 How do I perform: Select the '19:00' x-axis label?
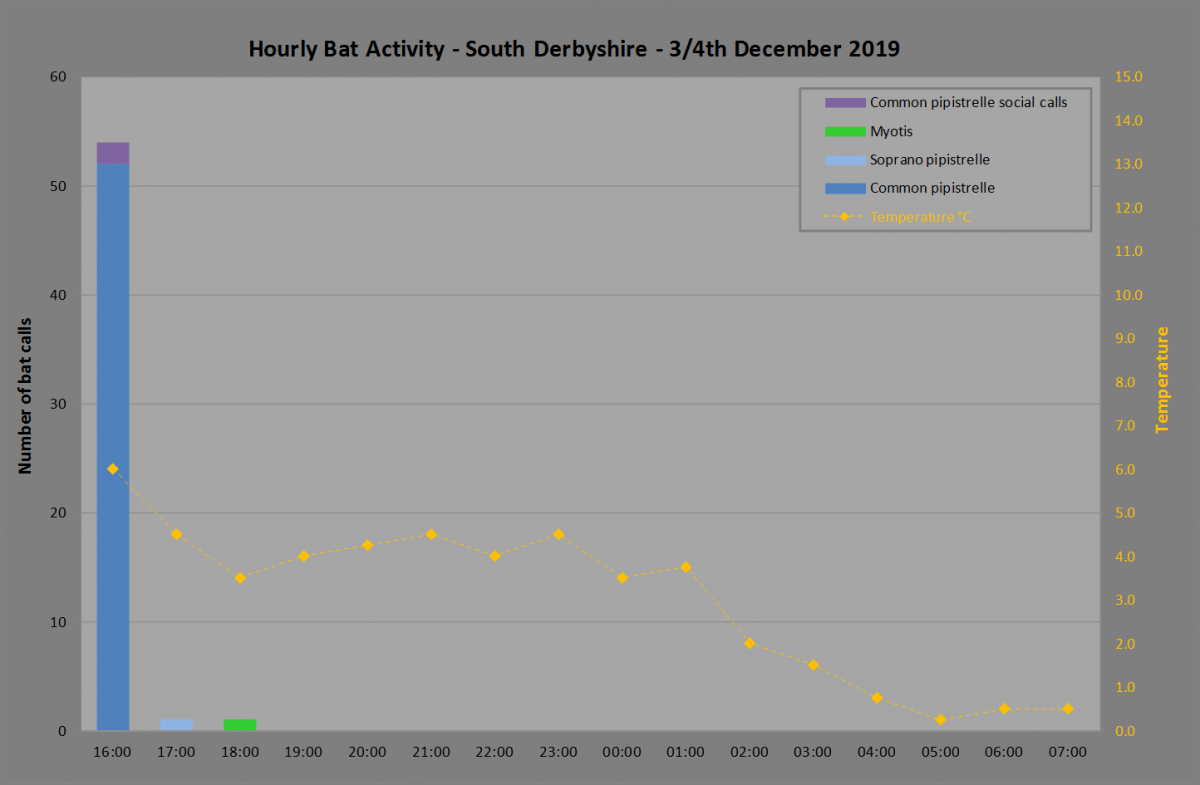point(304,752)
